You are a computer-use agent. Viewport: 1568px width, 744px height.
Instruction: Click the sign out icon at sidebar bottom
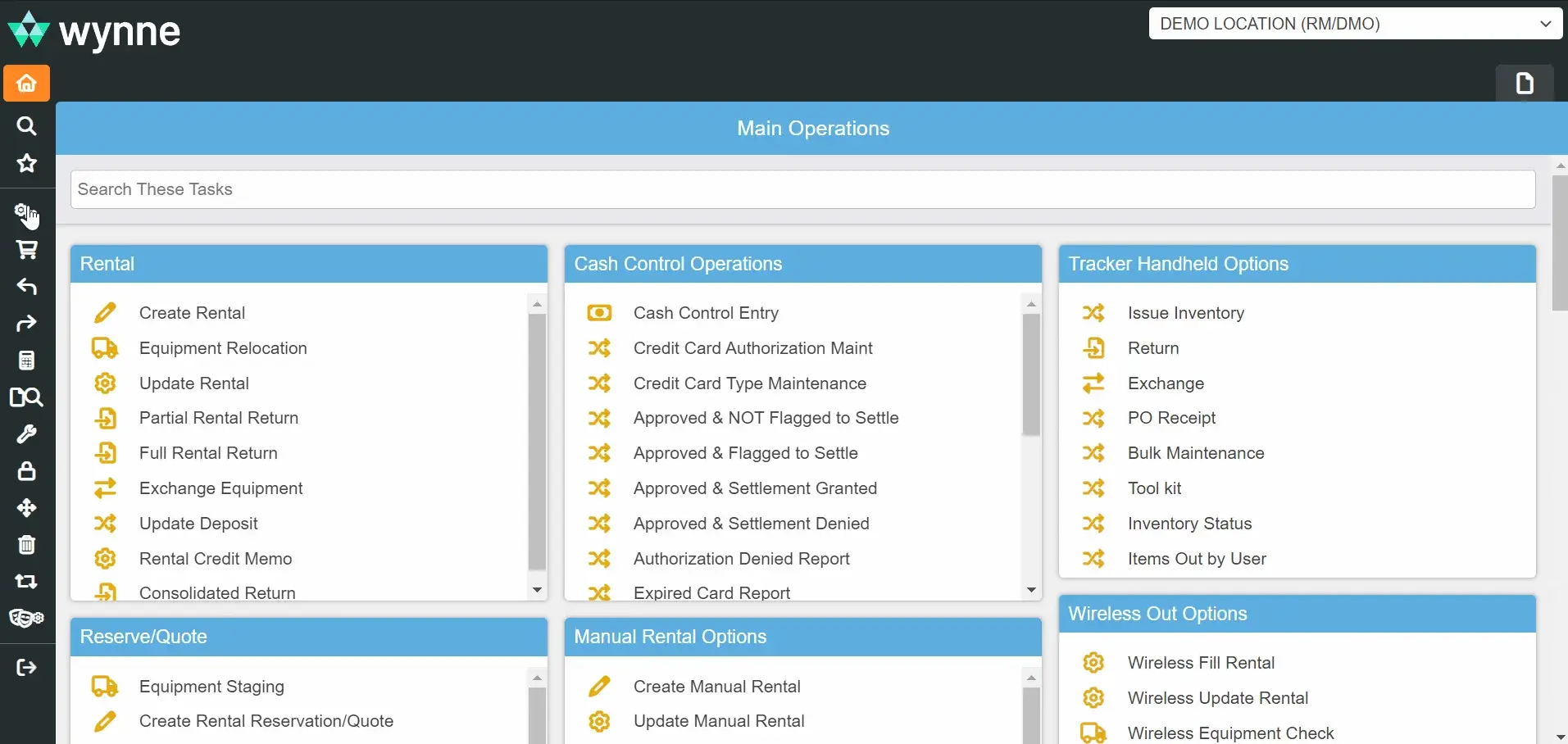click(x=26, y=667)
